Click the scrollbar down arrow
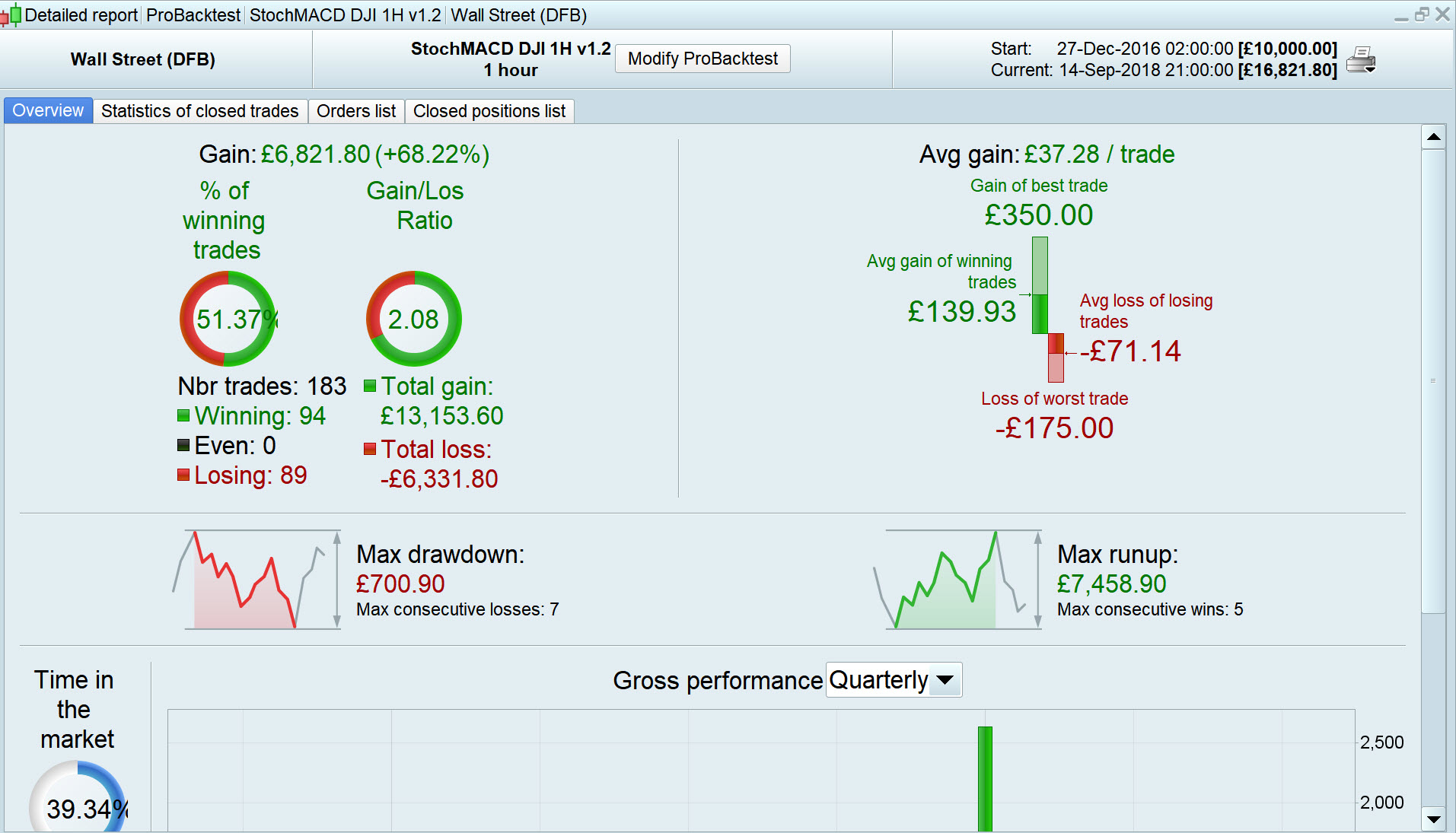This screenshot has height=833, width=1456. (1434, 819)
